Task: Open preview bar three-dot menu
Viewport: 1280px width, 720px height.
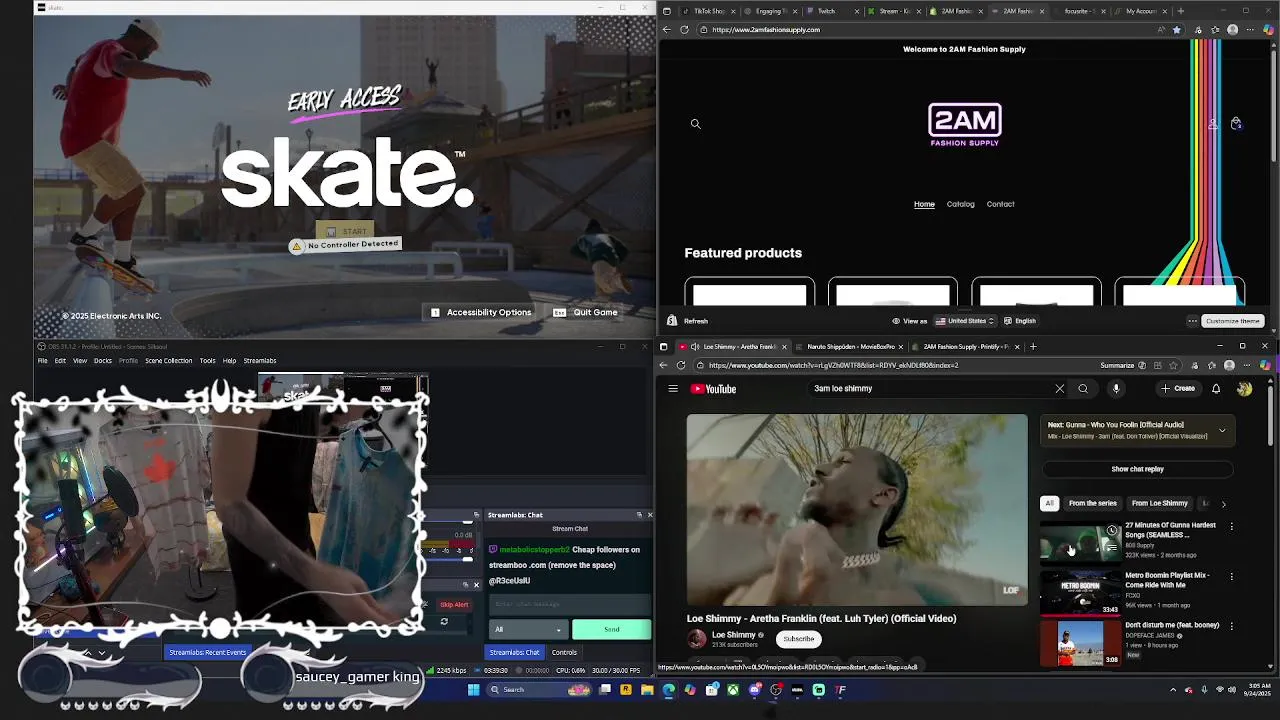Action: point(1192,321)
